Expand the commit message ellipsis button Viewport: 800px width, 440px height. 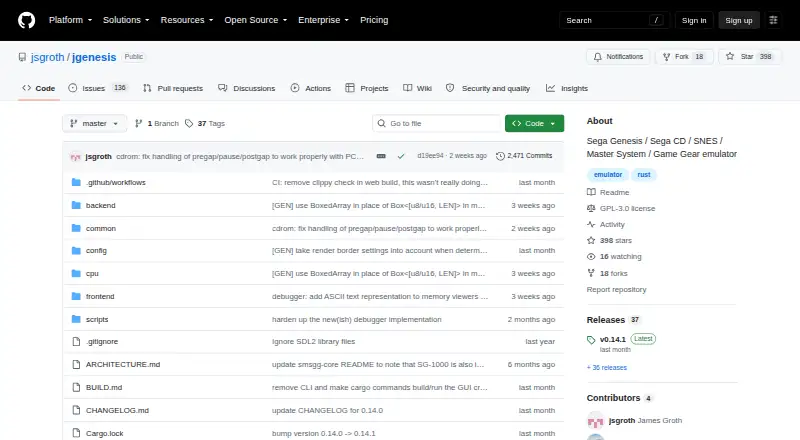tap(381, 156)
